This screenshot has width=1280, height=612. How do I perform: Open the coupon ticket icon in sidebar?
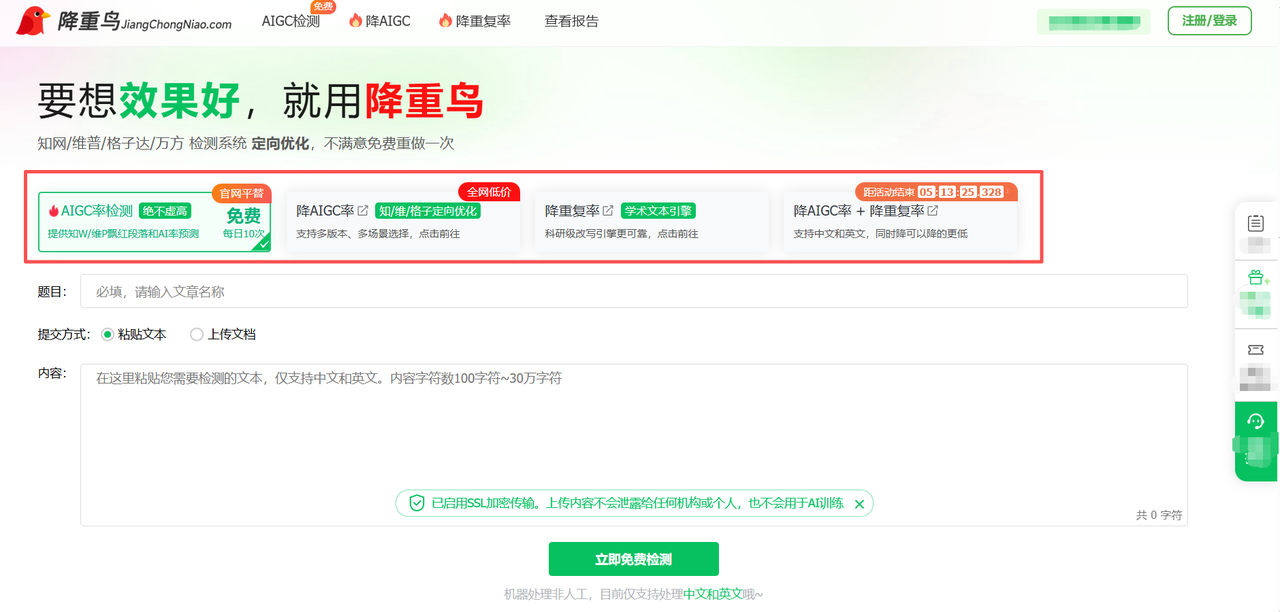1256,350
